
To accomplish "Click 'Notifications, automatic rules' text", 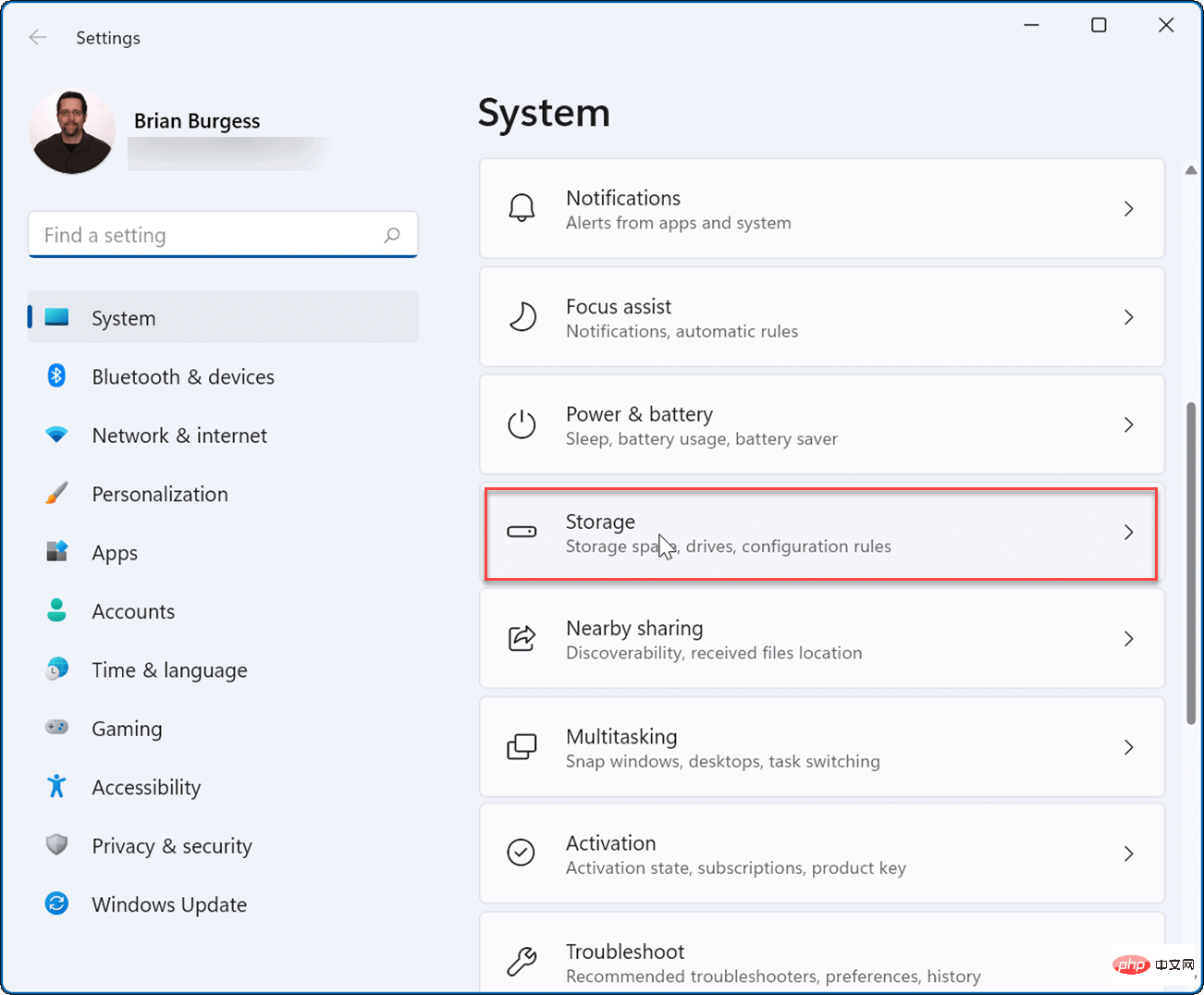I will coord(682,331).
